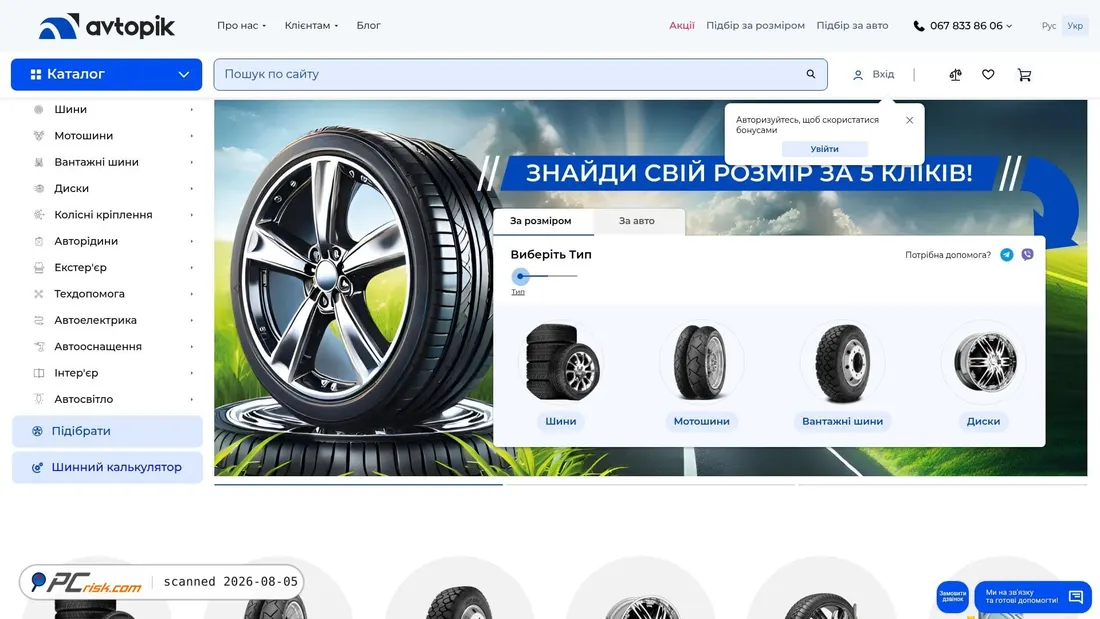Contact support via Telegram icon
This screenshot has height=619, width=1100.
(x=1007, y=255)
